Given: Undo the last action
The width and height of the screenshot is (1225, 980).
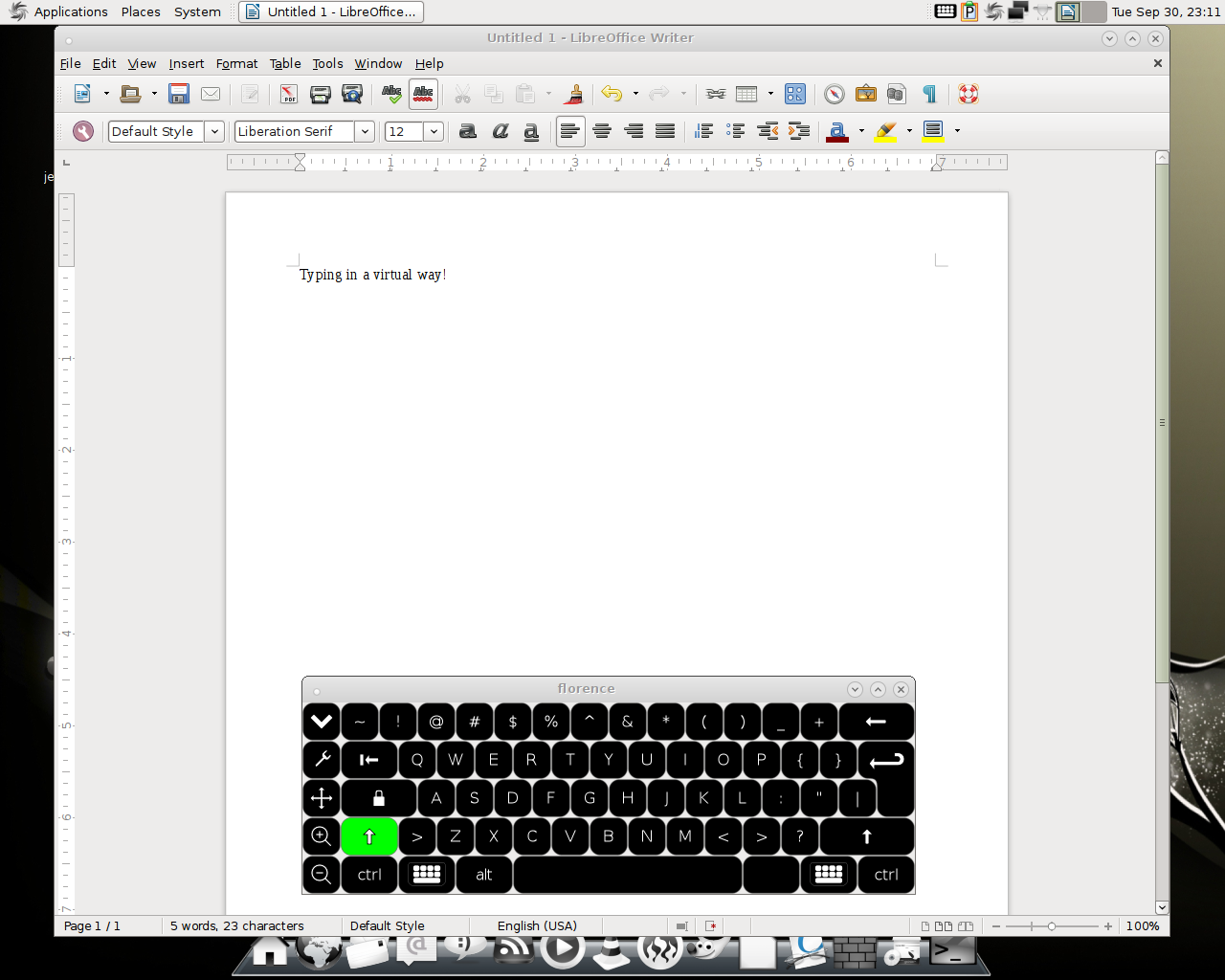Looking at the screenshot, I should 612,94.
